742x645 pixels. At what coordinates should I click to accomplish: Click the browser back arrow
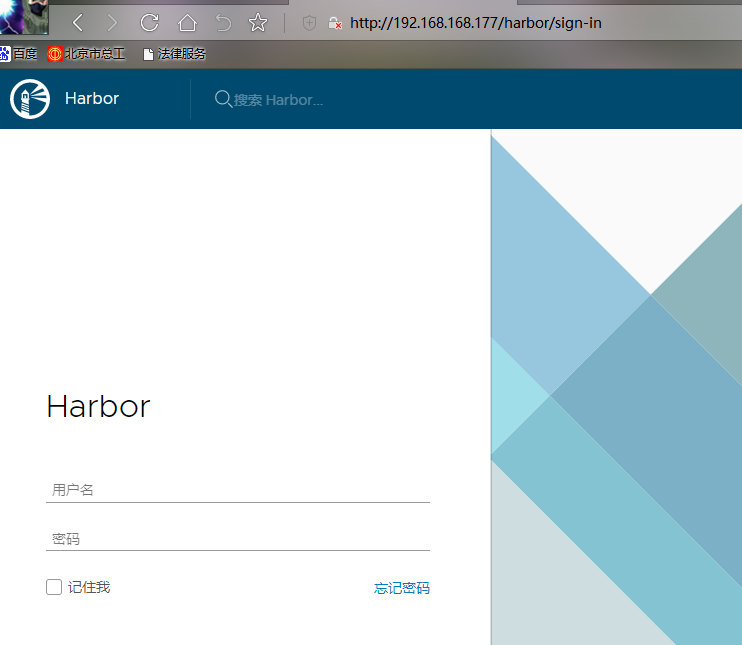[x=78, y=23]
